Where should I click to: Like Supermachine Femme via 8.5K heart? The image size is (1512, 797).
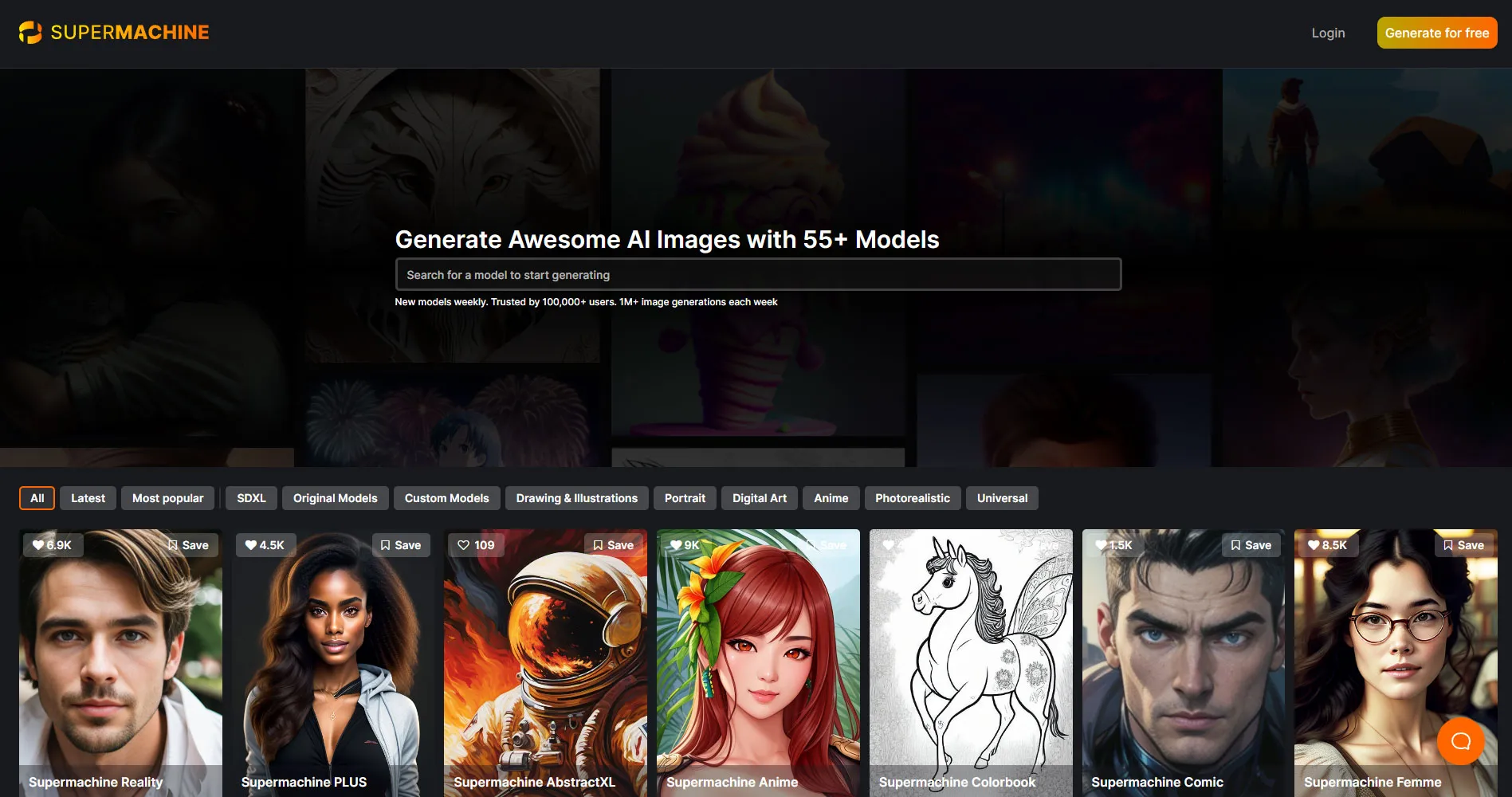pyautogui.click(x=1327, y=545)
